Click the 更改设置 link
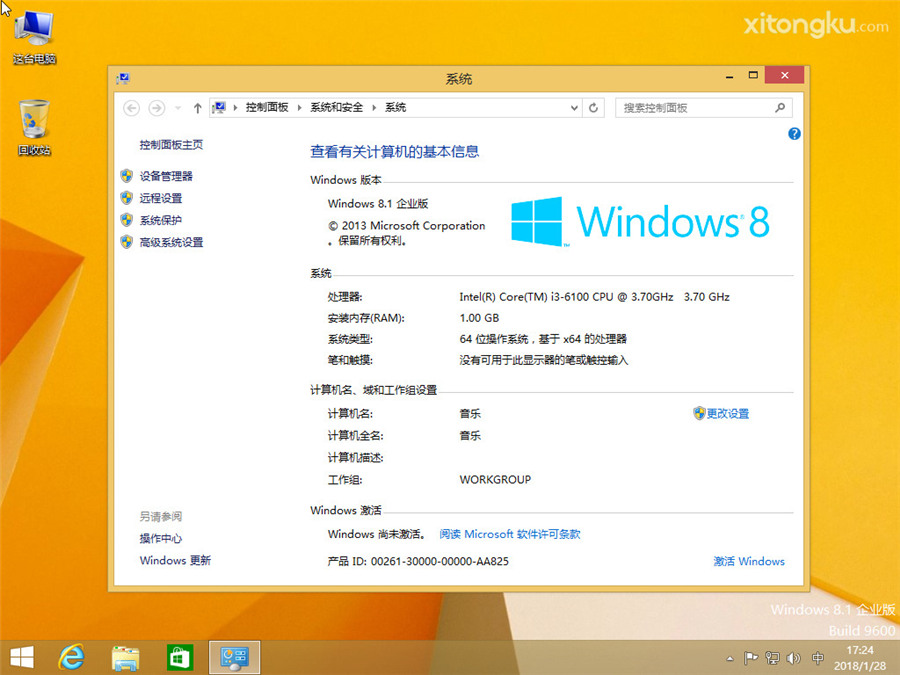 tap(727, 413)
